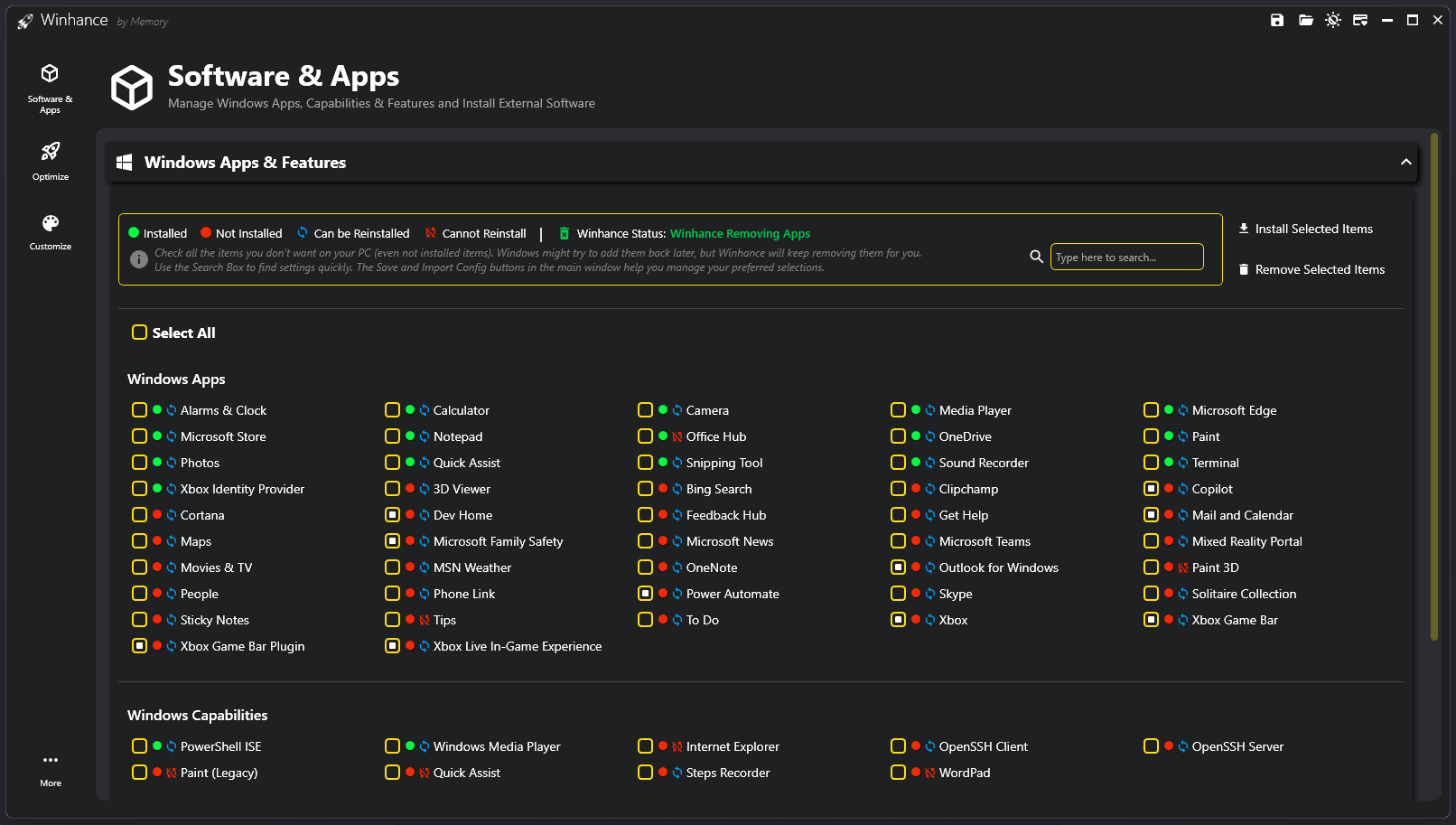Collapse the Windows Apps & Features section
The image size is (1456, 825).
tap(1405, 163)
